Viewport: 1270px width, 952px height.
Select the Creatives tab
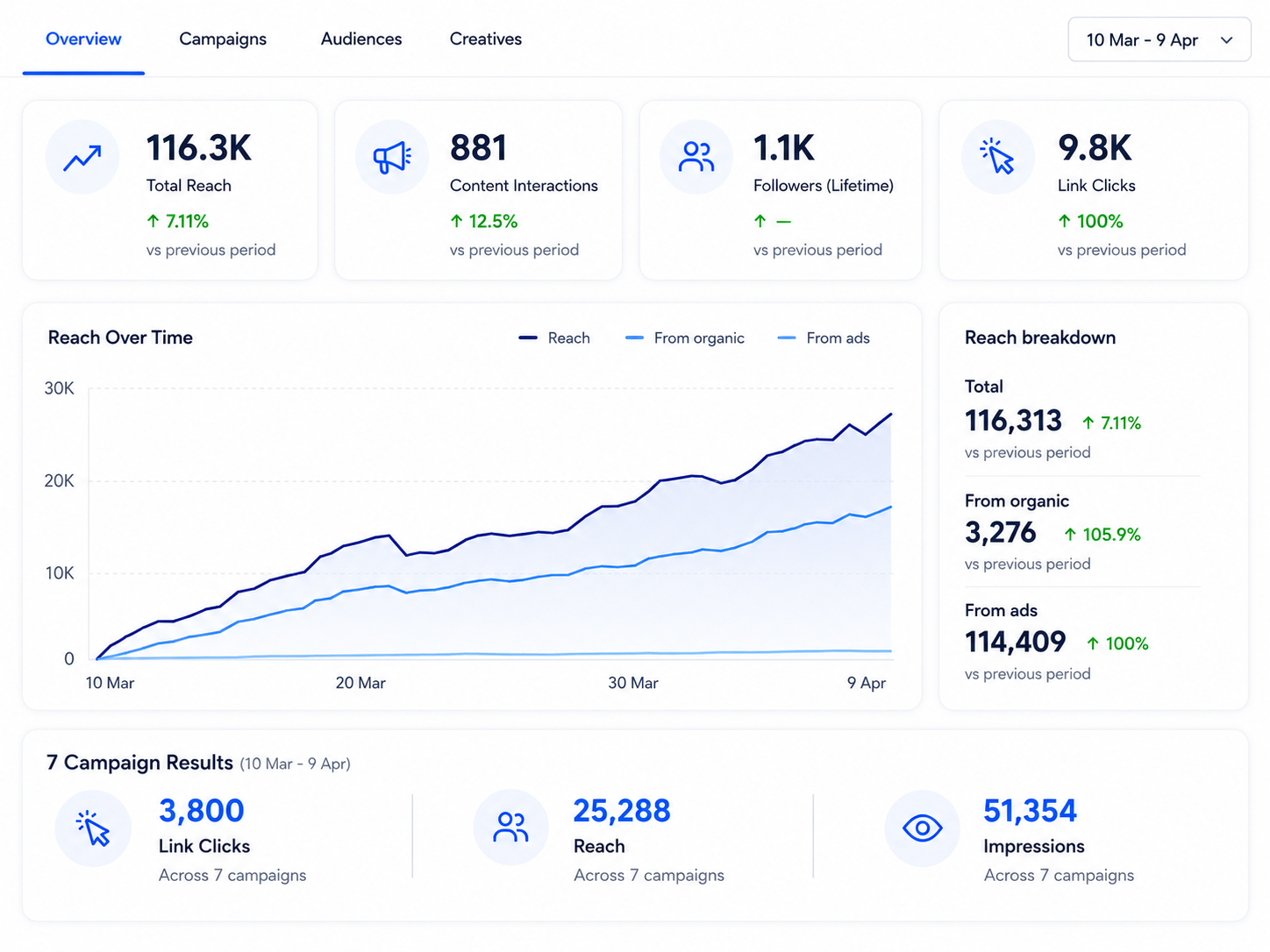click(486, 39)
